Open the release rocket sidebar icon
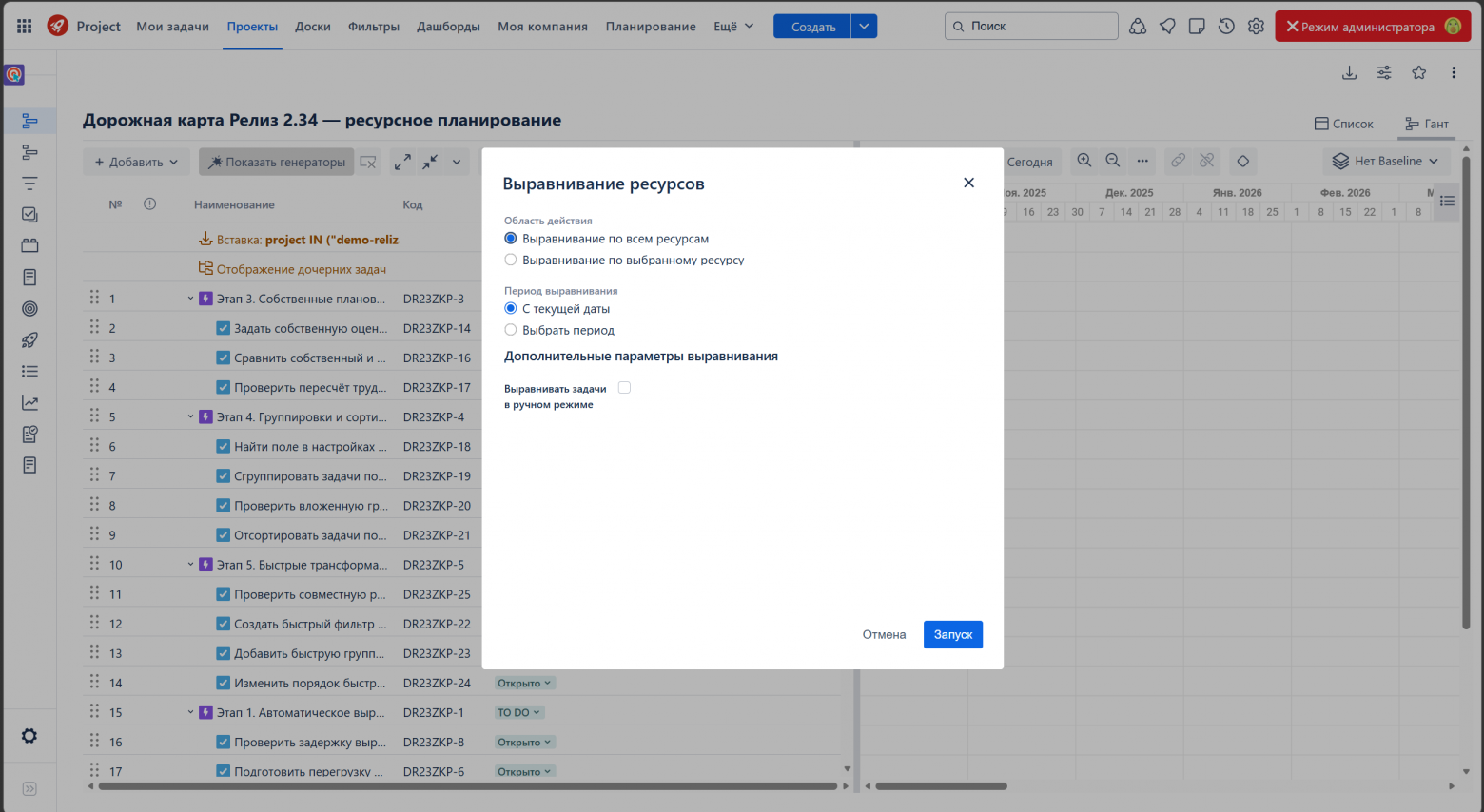This screenshot has height=812, width=1484. click(x=29, y=340)
